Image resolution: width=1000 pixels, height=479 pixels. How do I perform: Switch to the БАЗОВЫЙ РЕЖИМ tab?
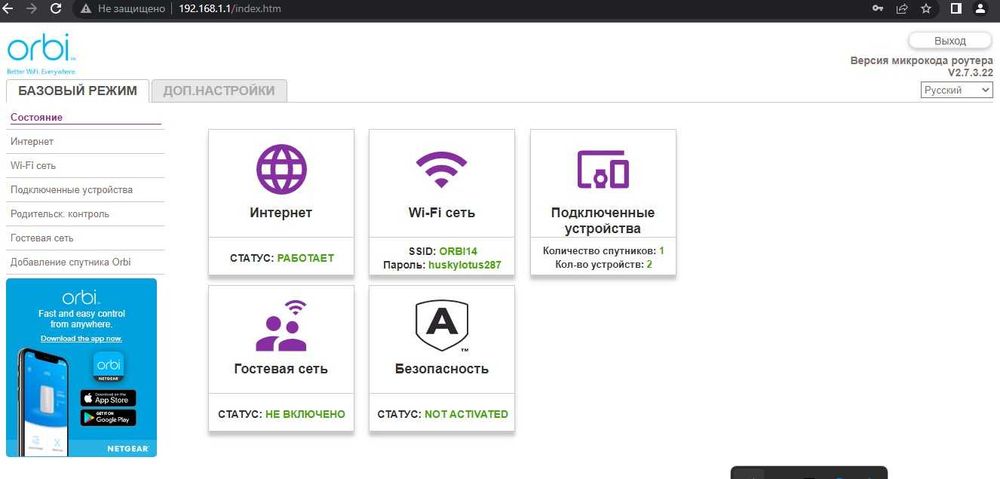tap(77, 91)
